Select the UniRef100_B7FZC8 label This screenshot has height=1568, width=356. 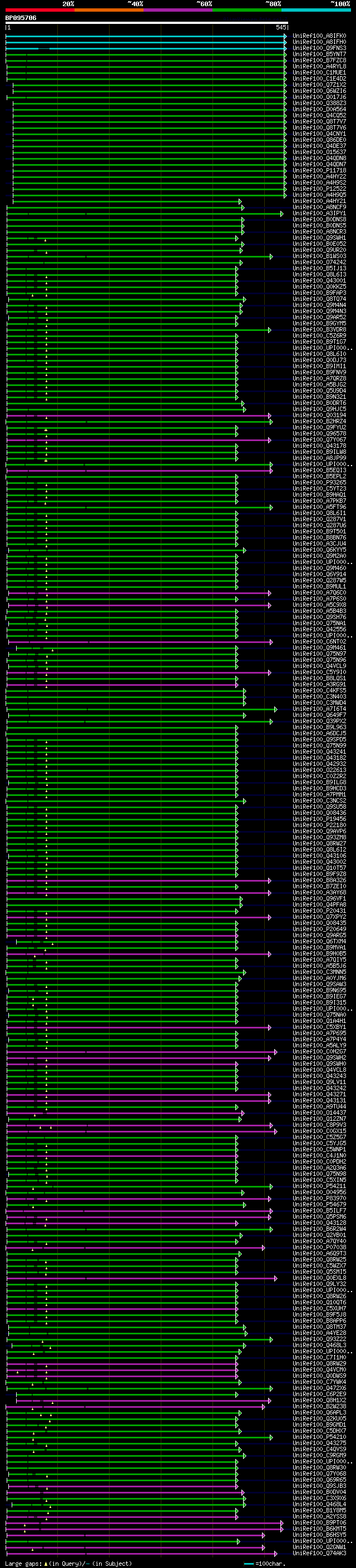tap(319, 60)
